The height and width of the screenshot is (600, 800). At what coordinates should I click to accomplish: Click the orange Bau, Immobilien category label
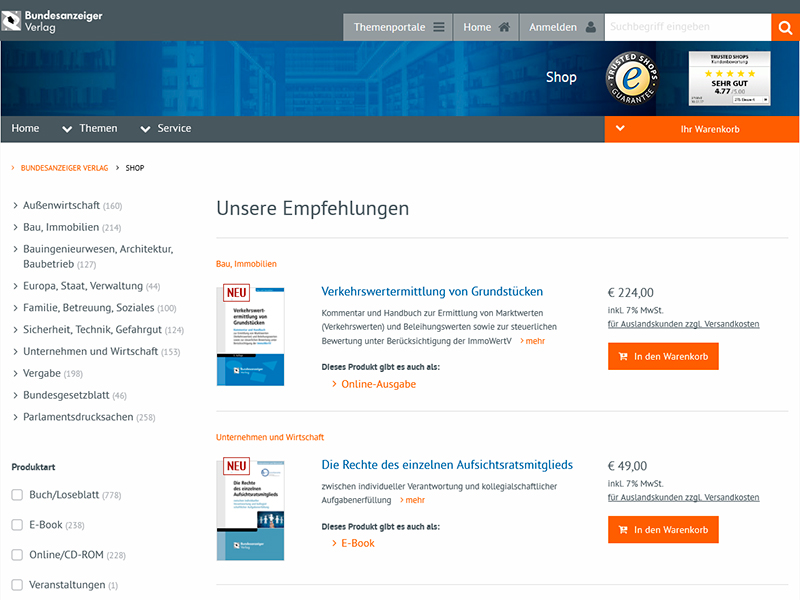click(x=246, y=264)
